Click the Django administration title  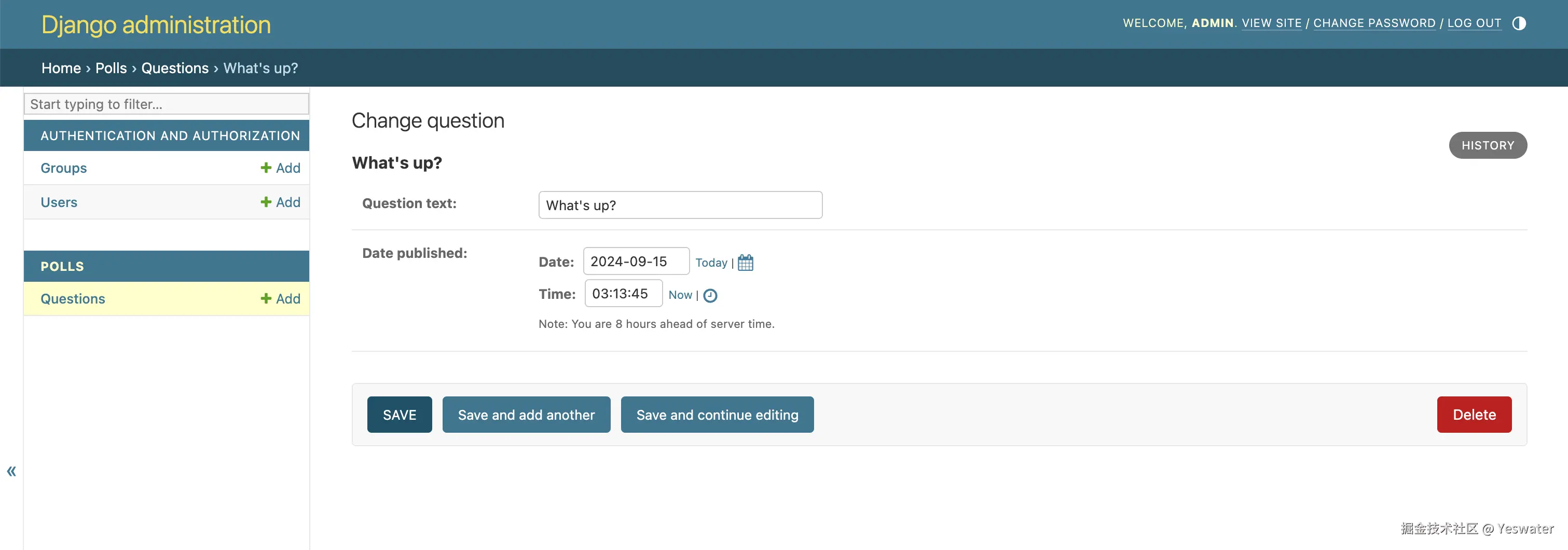click(156, 25)
